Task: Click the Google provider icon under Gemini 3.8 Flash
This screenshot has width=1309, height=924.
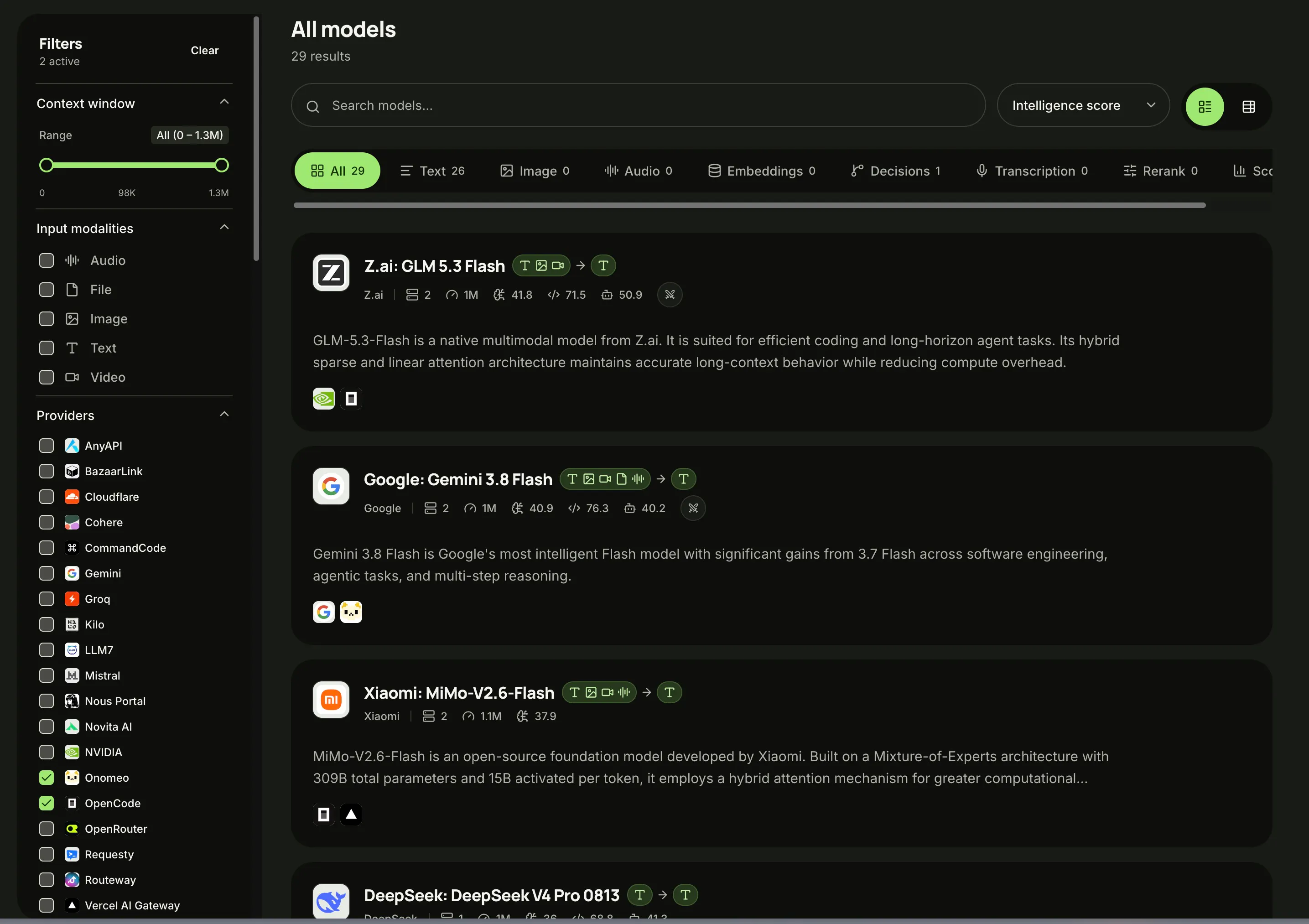Action: (x=323, y=612)
